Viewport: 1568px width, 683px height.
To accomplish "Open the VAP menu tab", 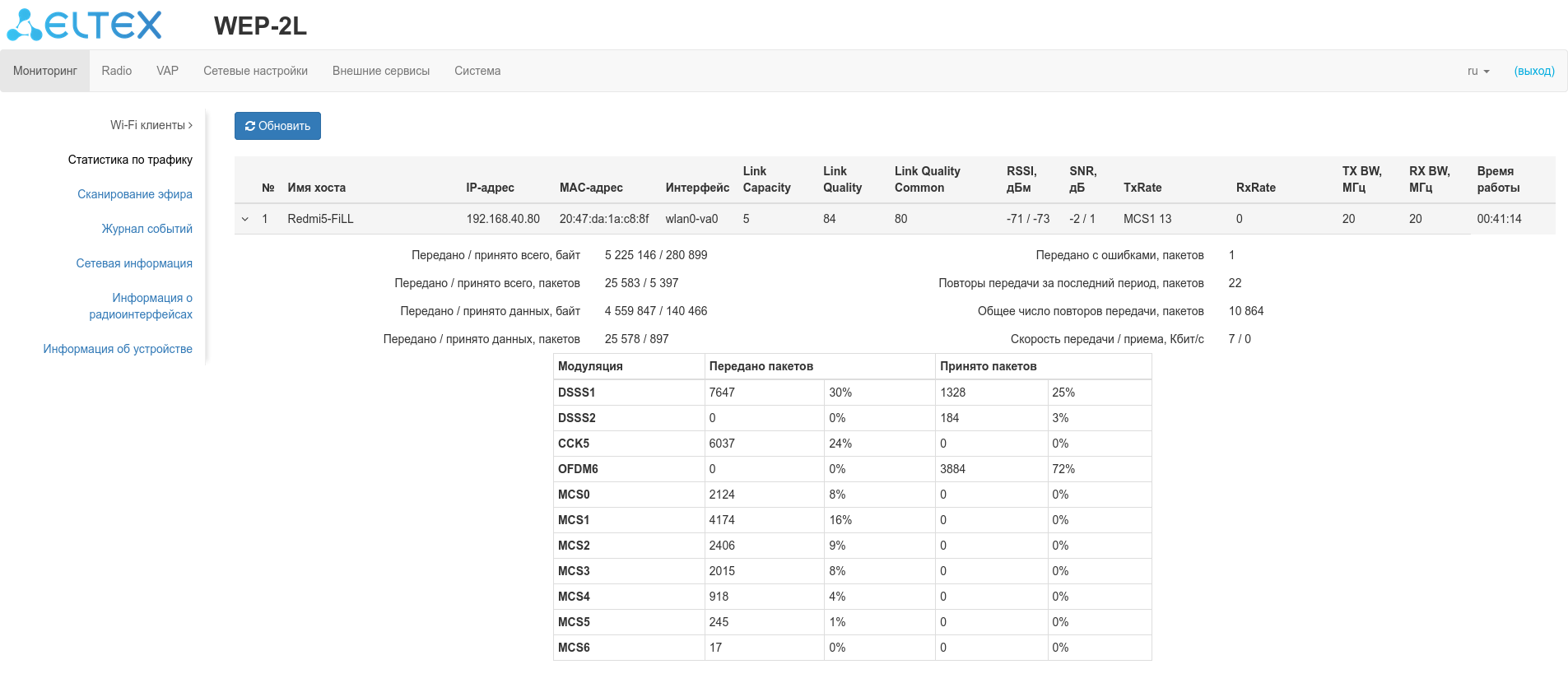I will (167, 71).
